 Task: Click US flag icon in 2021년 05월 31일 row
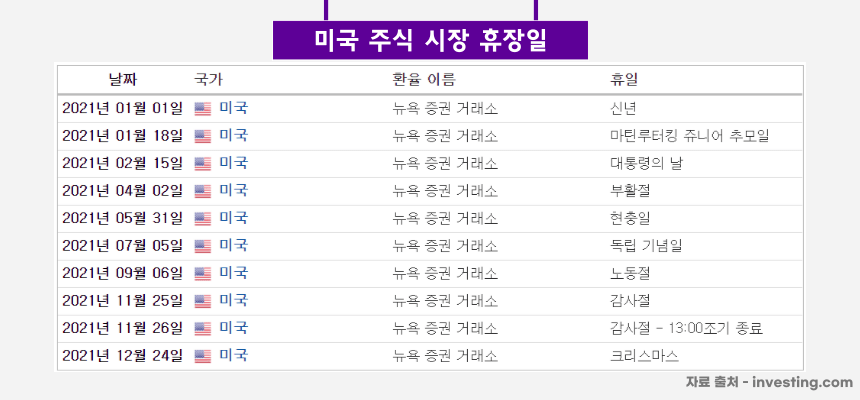(x=202, y=219)
